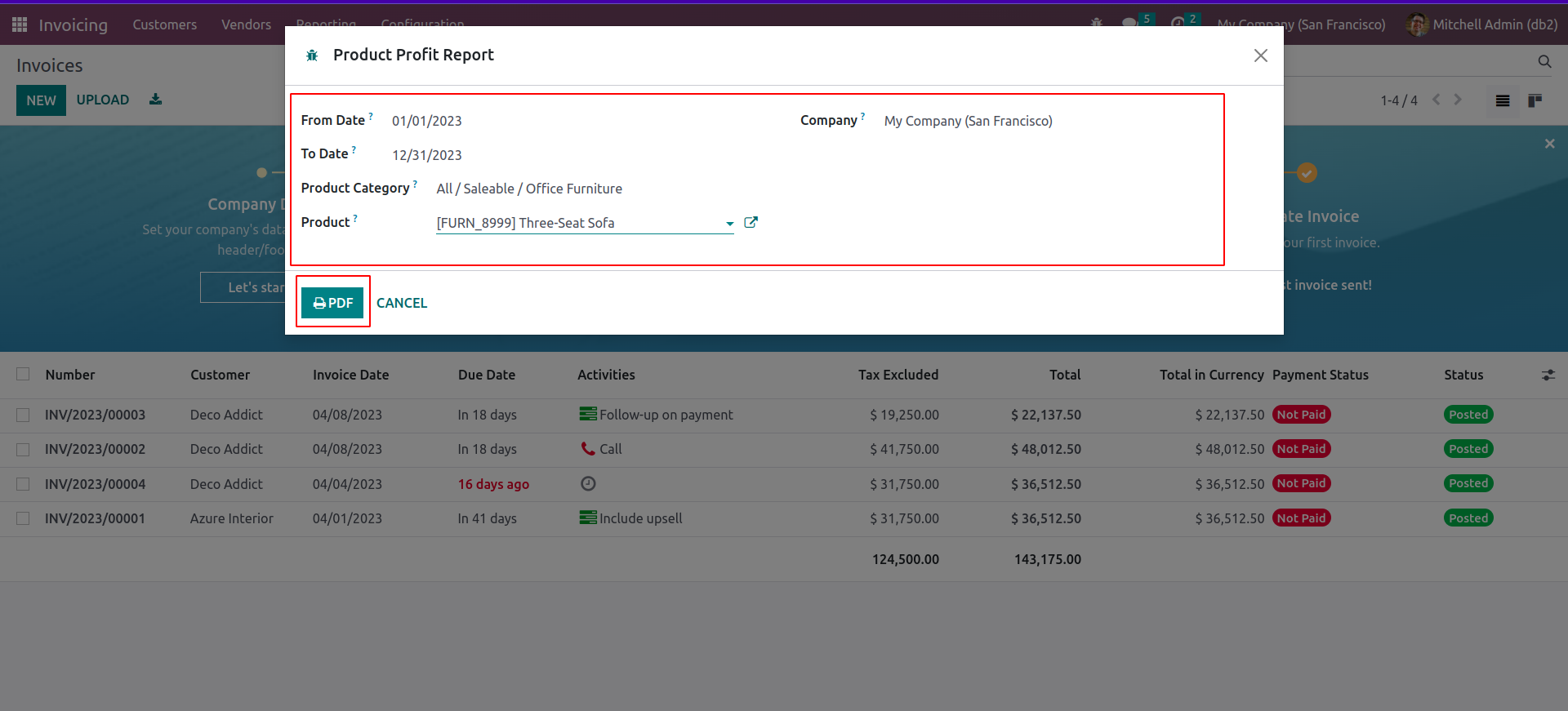Toggle the select-all checkbox in table header
The width and height of the screenshot is (1568, 711).
(23, 374)
